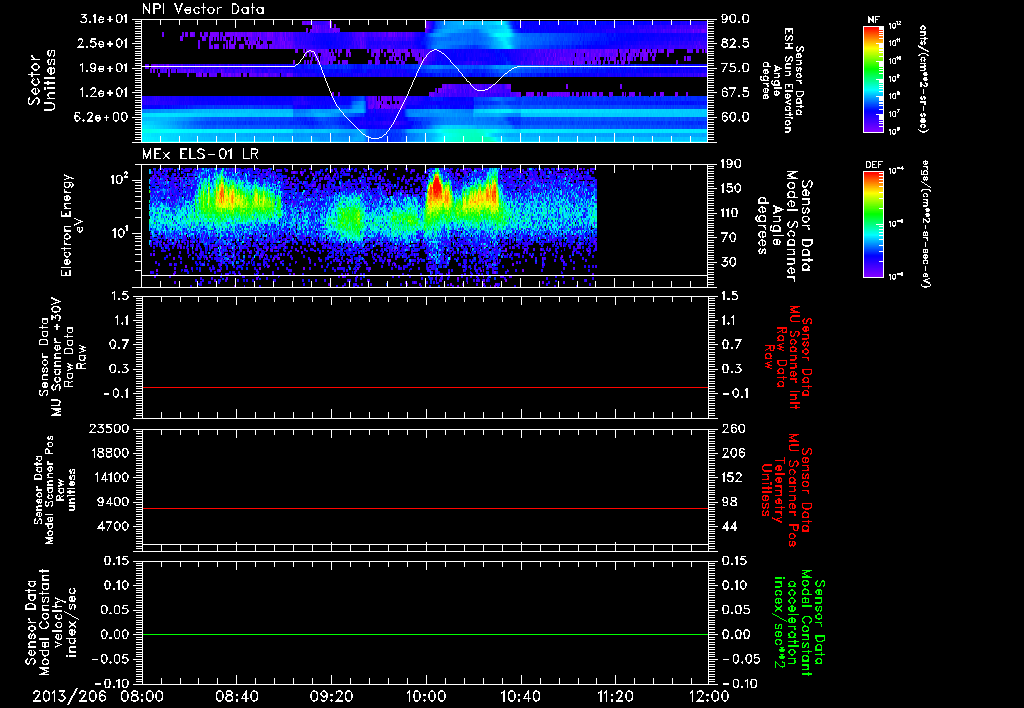Click the red MU Scanner Inh axis title
1024x708 pixels.
(788, 357)
